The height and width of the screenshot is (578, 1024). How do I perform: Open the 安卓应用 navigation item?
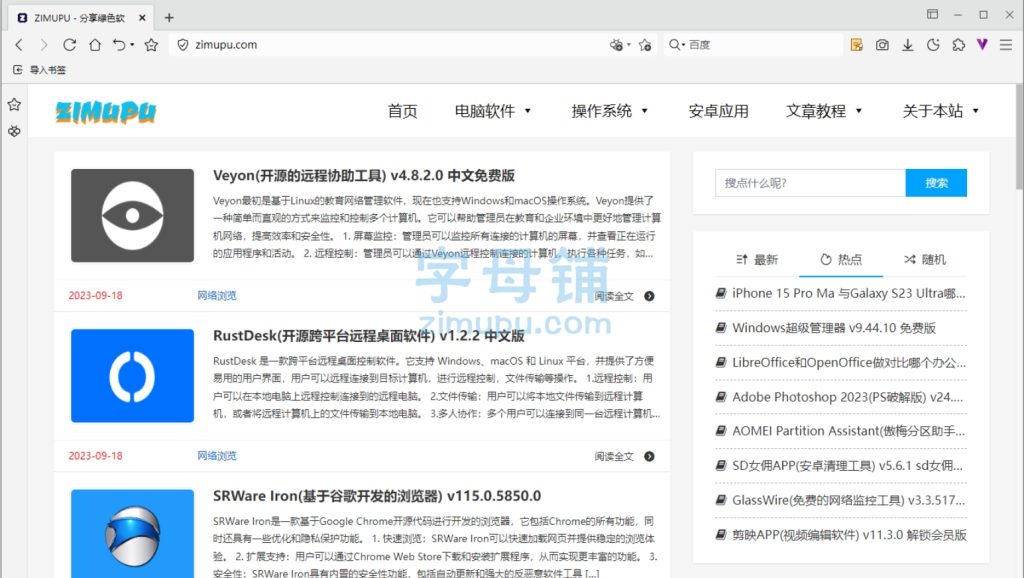point(718,111)
